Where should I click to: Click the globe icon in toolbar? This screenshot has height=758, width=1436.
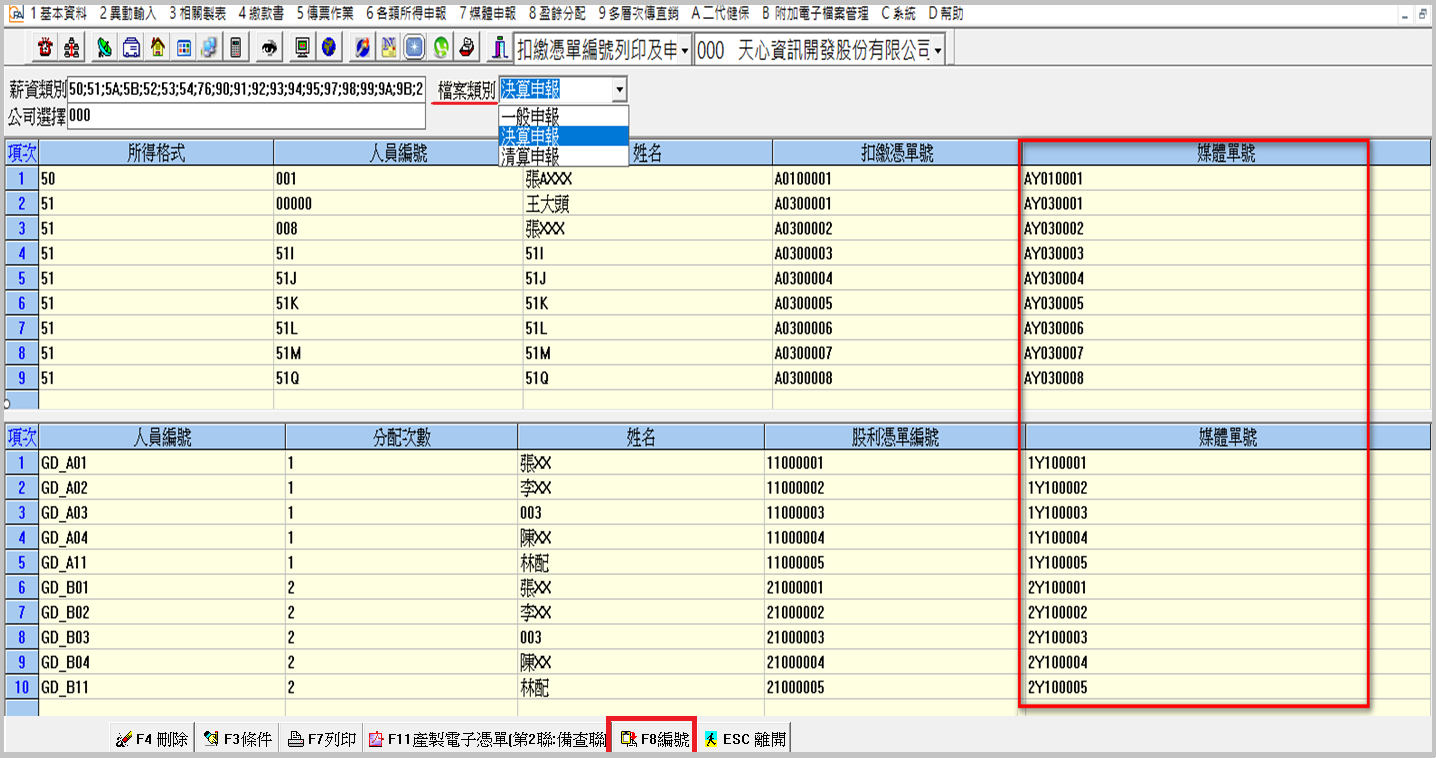coord(328,48)
